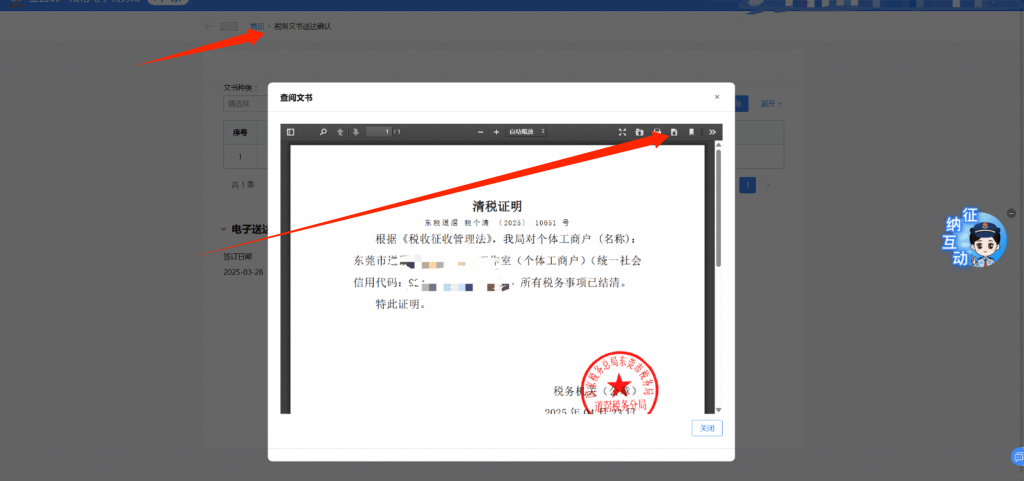Click the 首页 breadcrumb link
Screen dimensions: 1024x481
[257, 26]
